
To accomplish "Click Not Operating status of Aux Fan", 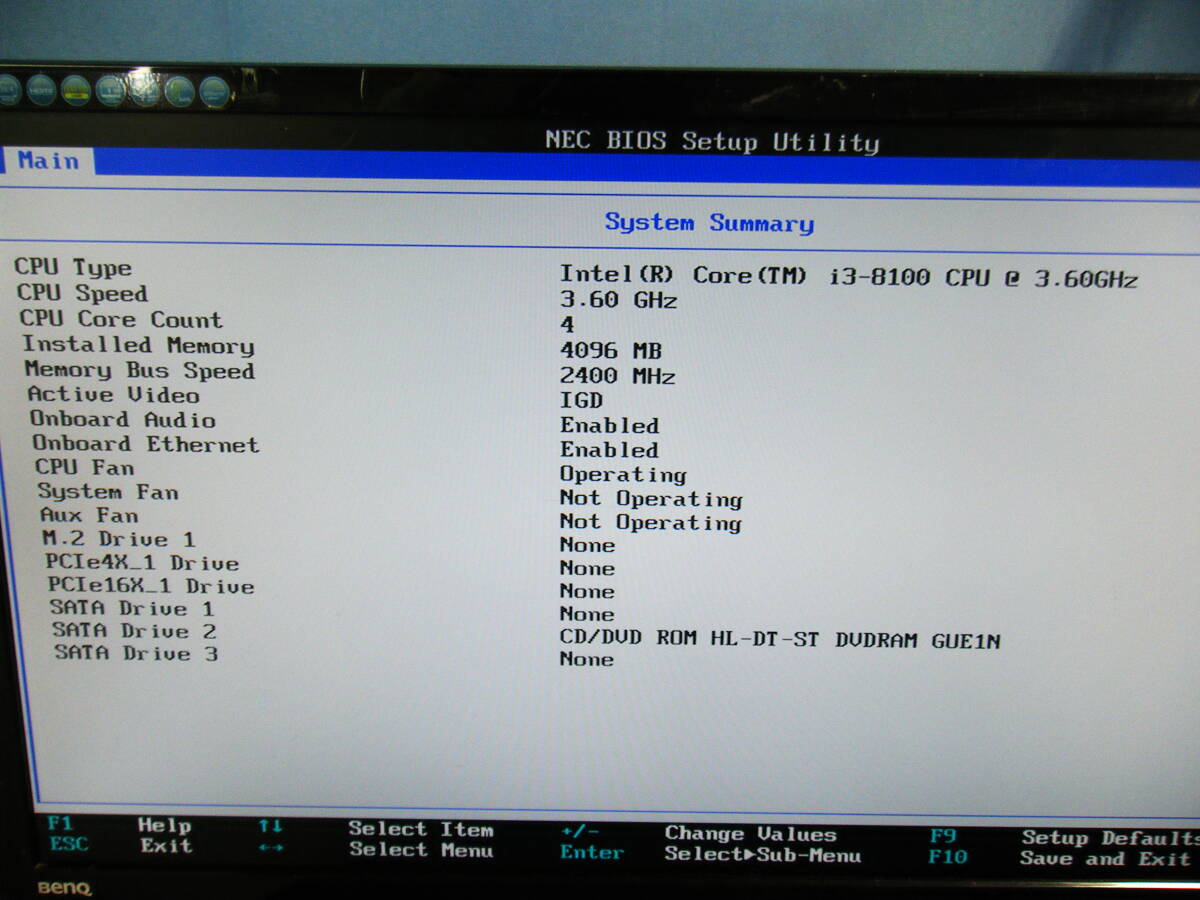I will tap(651, 521).
